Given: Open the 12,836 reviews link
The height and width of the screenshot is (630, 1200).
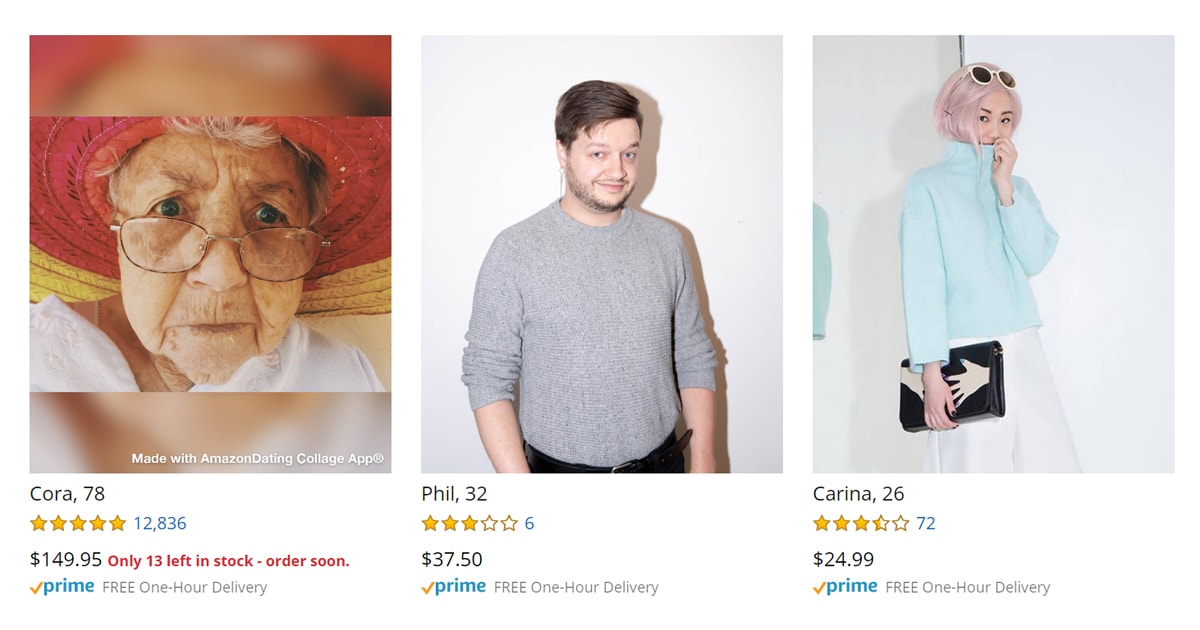Looking at the screenshot, I should tap(160, 523).
